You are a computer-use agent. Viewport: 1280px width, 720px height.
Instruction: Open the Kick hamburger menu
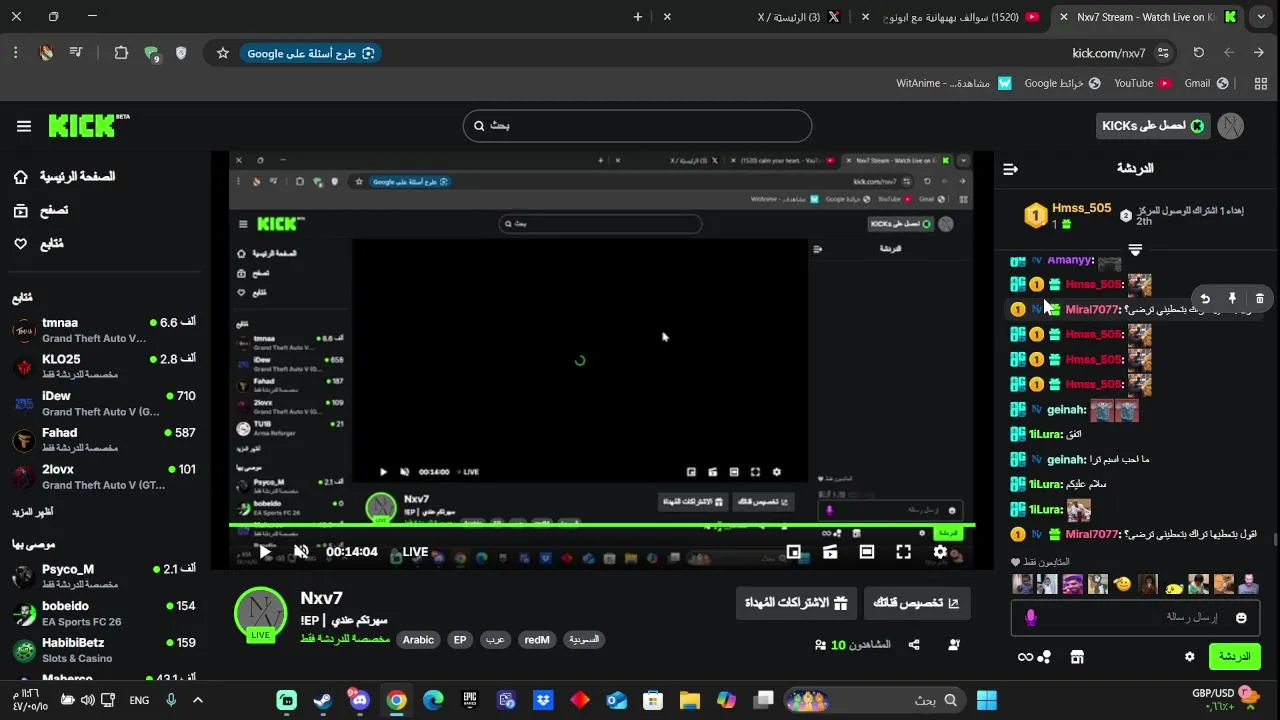pos(24,126)
